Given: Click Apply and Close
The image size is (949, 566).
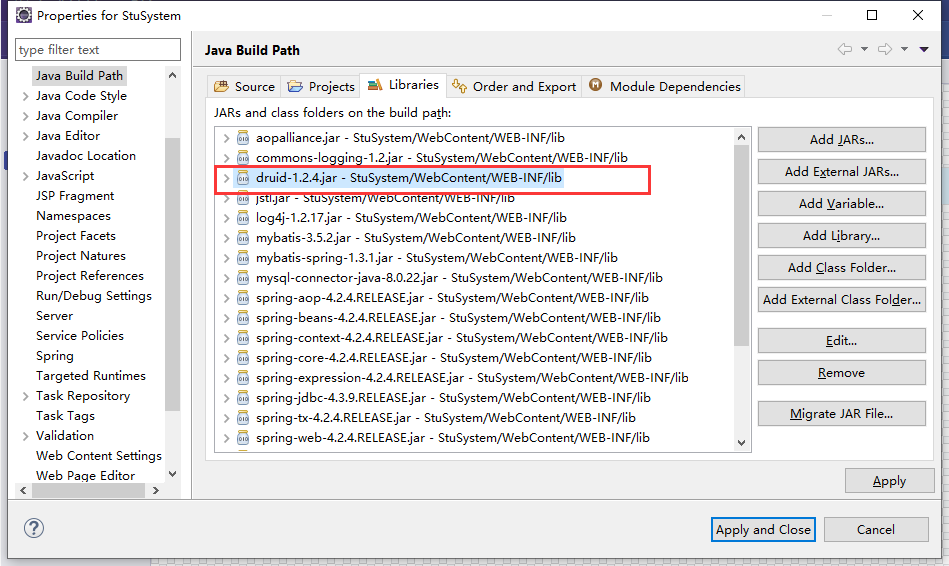Looking at the screenshot, I should point(763,530).
